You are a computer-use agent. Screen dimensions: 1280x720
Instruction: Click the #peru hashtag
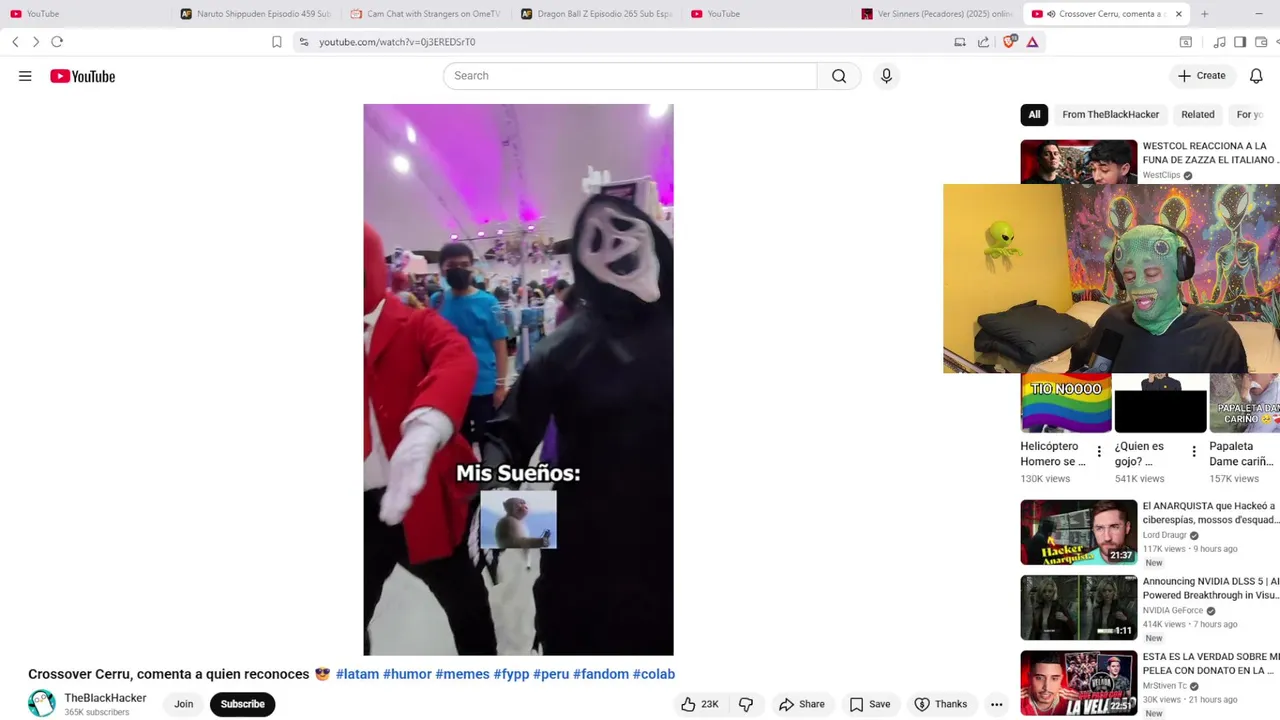[551, 674]
